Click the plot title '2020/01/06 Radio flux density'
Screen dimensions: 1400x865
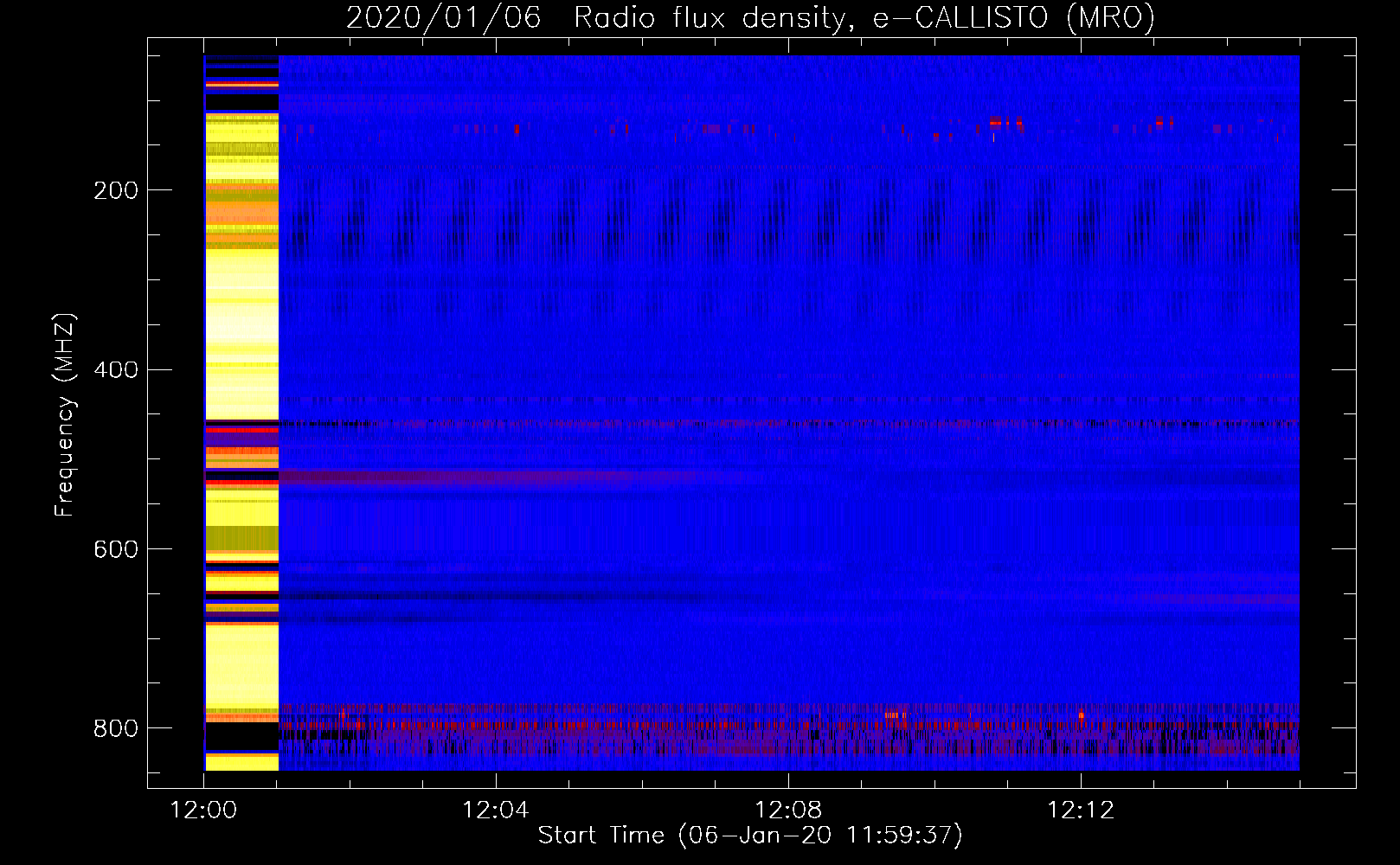pos(750,17)
